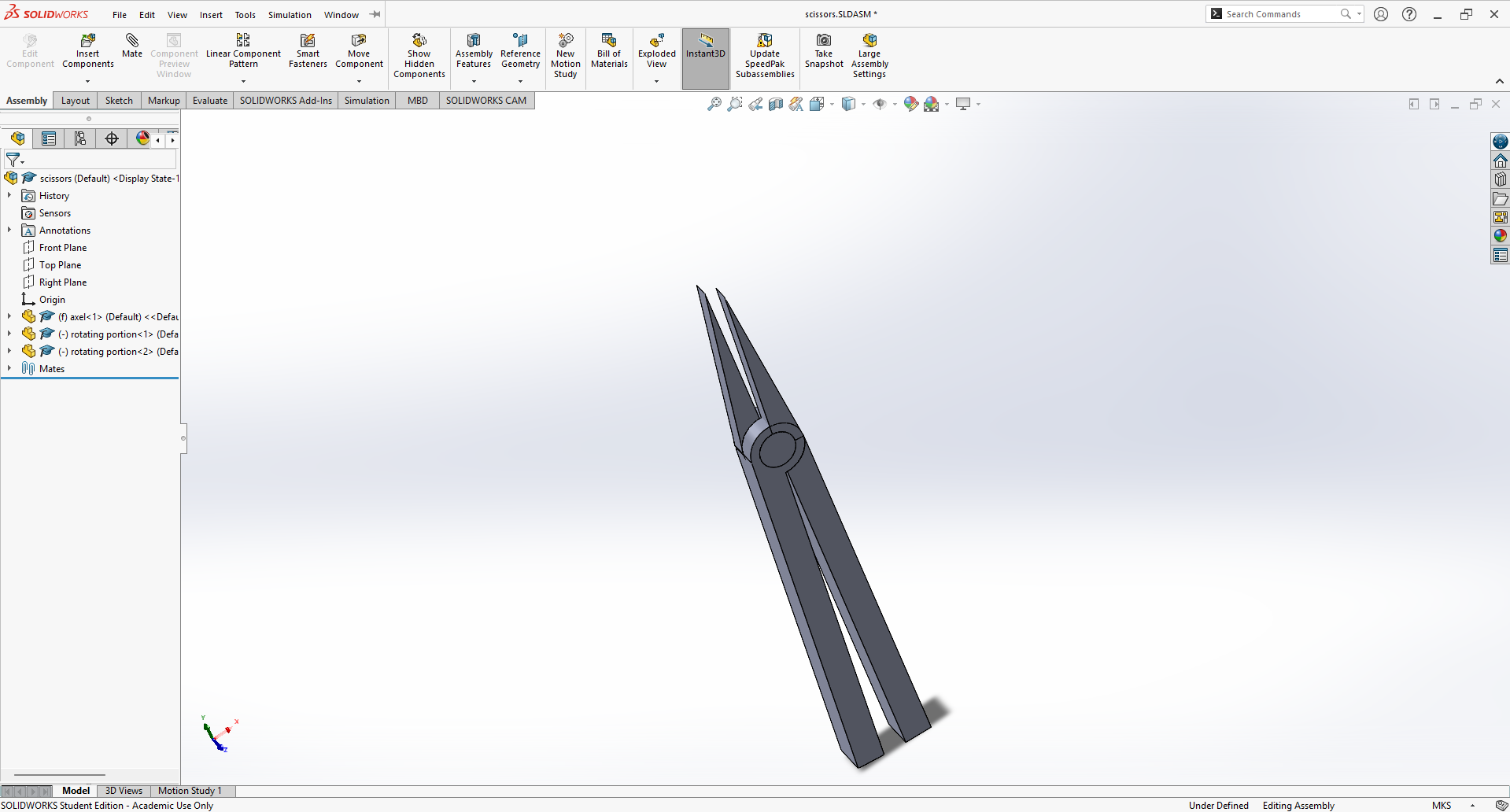1510x812 pixels.
Task: Expand the Mates folder
Action: (x=9, y=368)
